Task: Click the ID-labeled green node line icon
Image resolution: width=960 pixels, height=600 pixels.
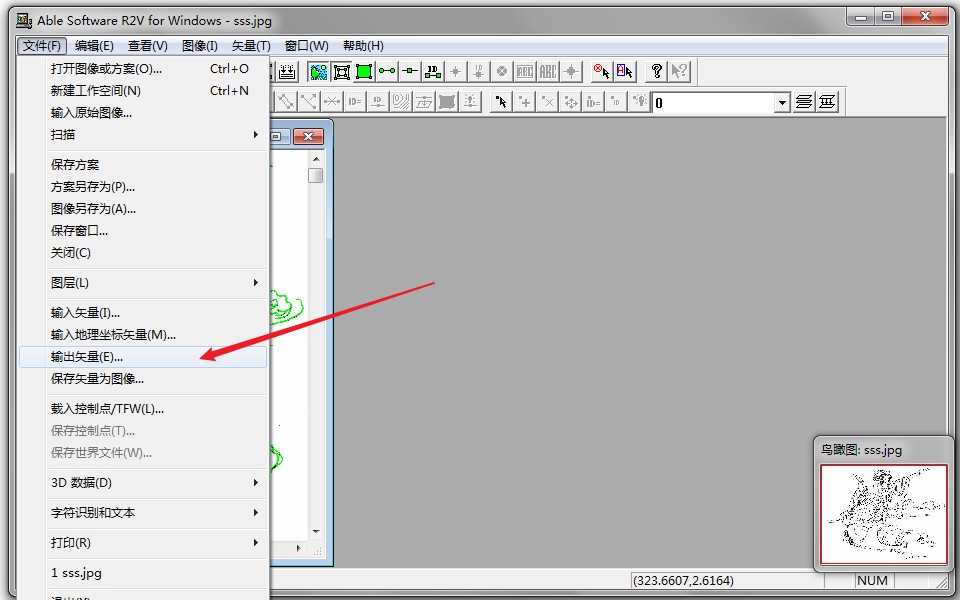Action: click(x=433, y=71)
